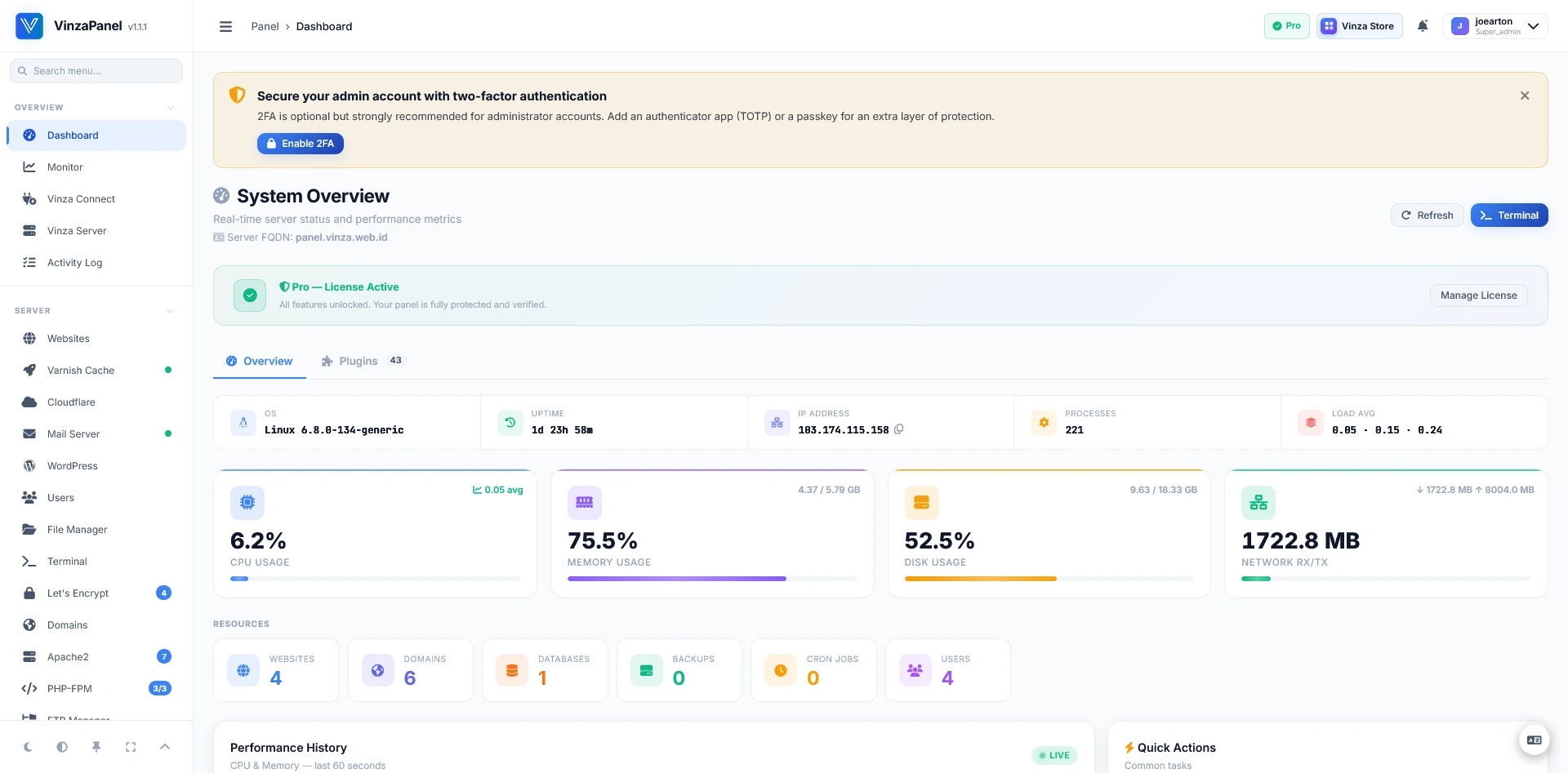The height and width of the screenshot is (773, 1568).
Task: Collapse the SERVER sidebar section
Action: (171, 311)
